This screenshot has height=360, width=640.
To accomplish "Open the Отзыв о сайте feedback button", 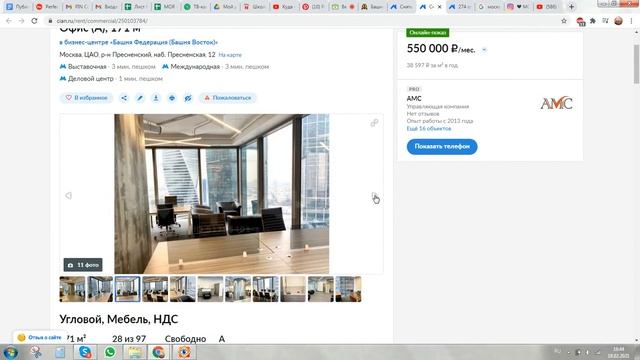I will pos(40,338).
